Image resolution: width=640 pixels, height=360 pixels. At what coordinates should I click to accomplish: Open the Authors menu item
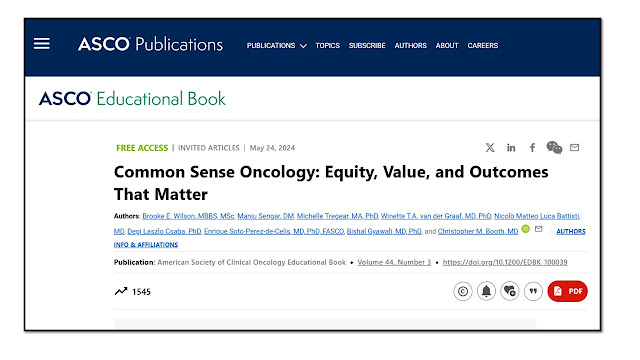point(410,46)
